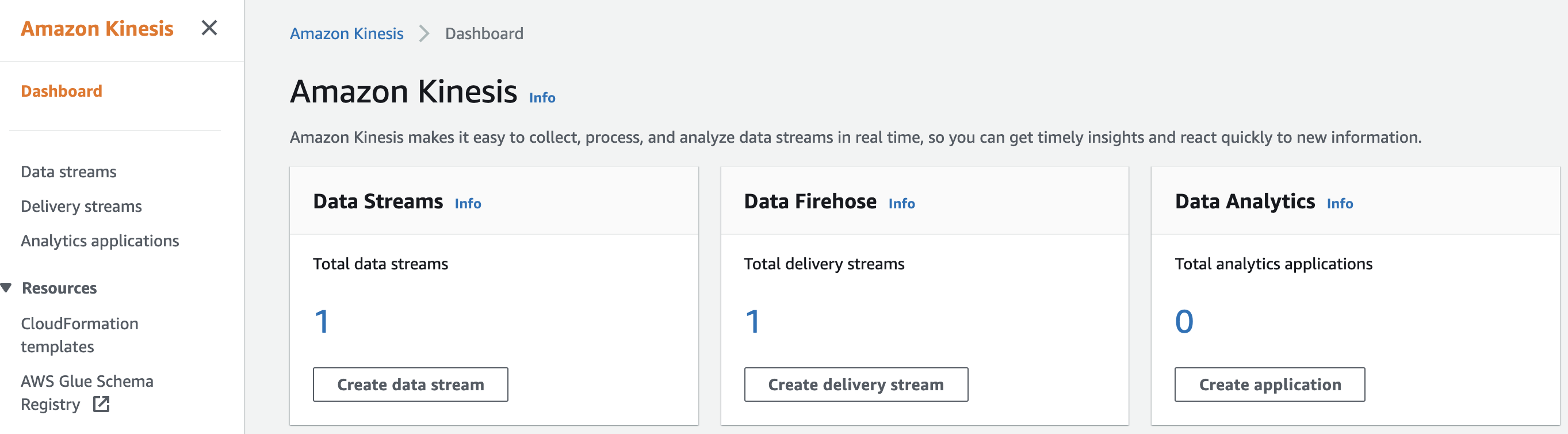
Task: Open Dashboard in the sidebar
Action: point(62,92)
